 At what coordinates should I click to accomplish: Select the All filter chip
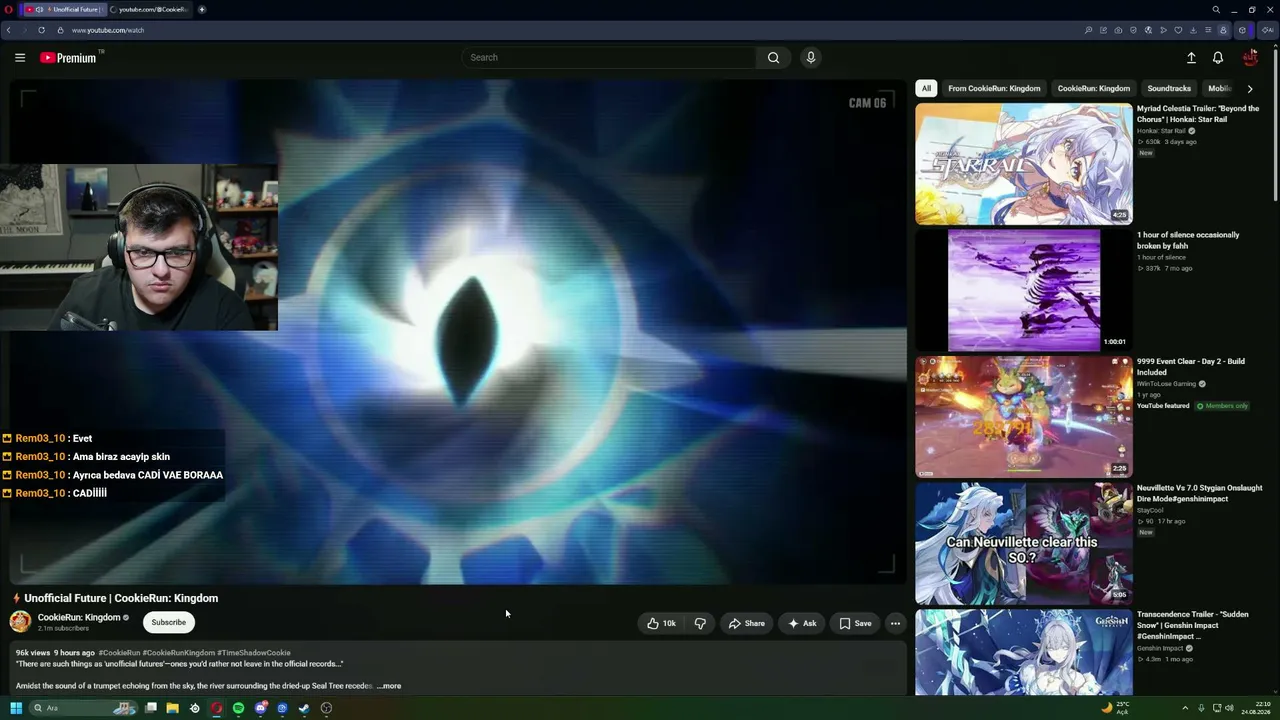[x=926, y=89]
